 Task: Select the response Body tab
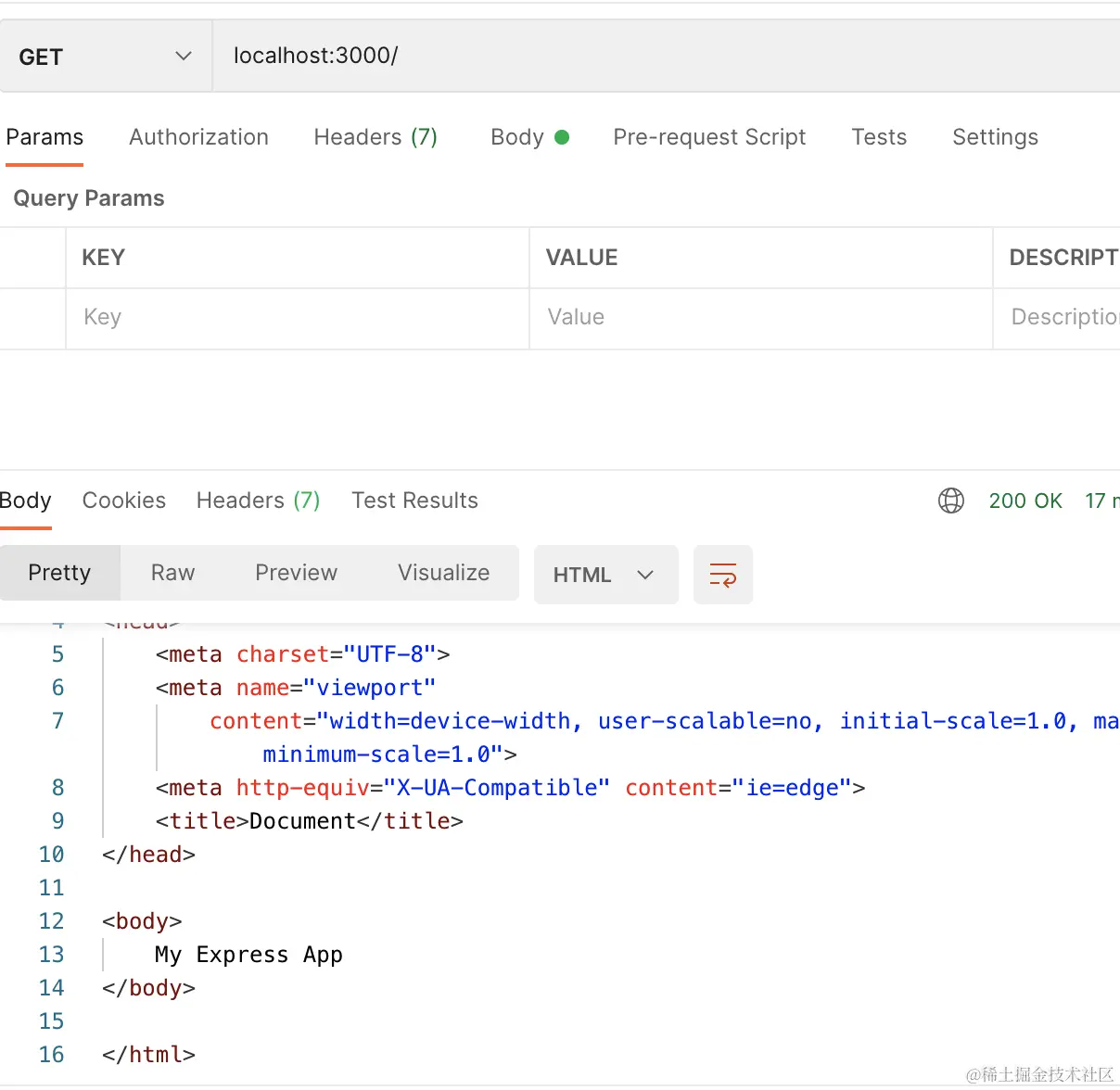(26, 501)
